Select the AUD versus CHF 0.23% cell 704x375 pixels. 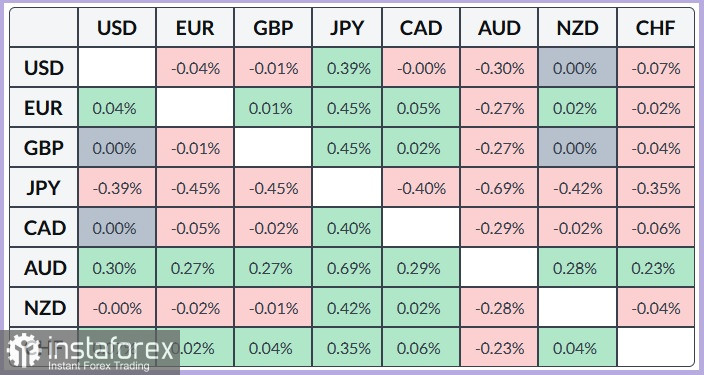[656, 268]
